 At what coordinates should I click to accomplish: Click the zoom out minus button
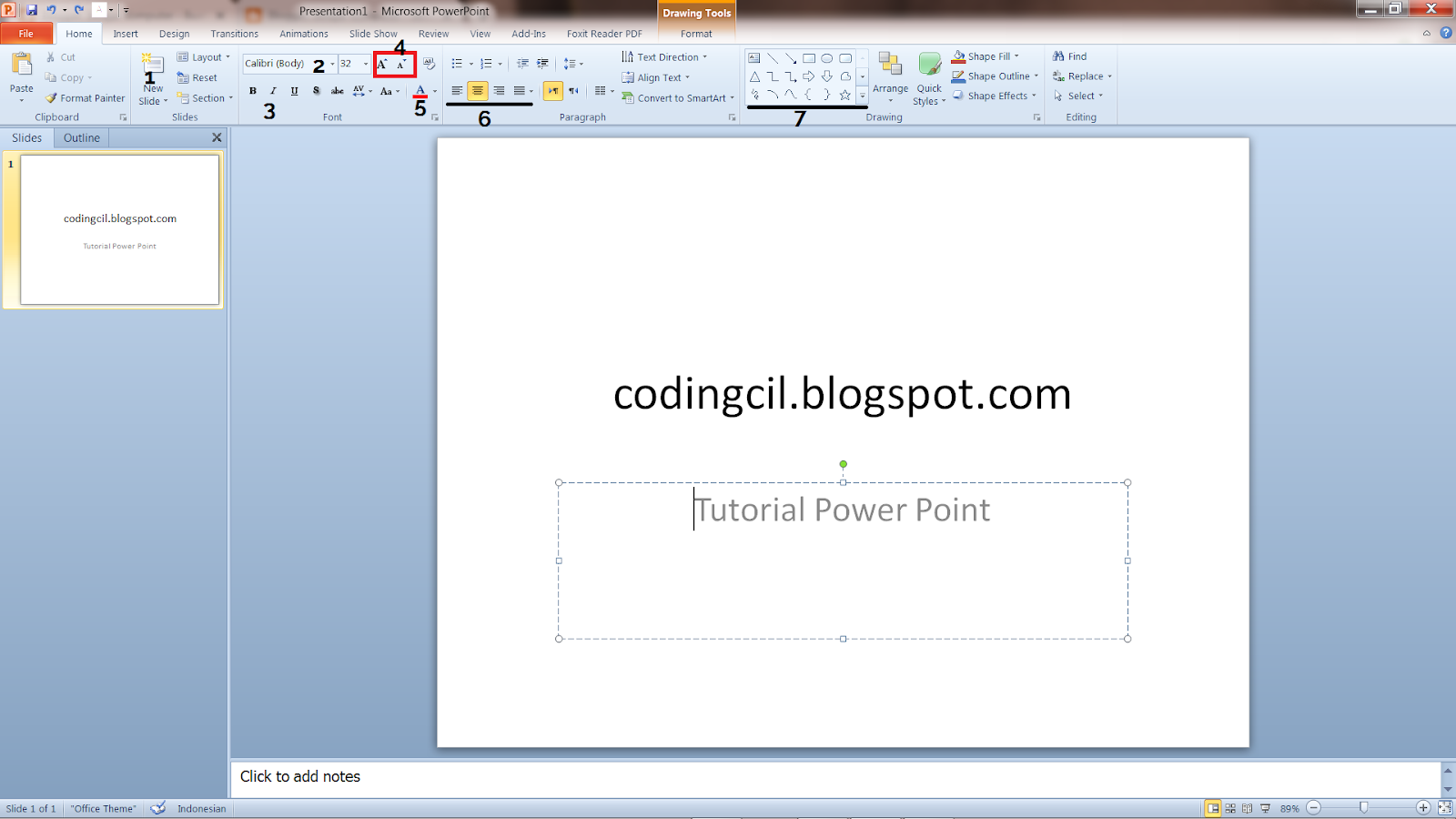click(x=1314, y=808)
